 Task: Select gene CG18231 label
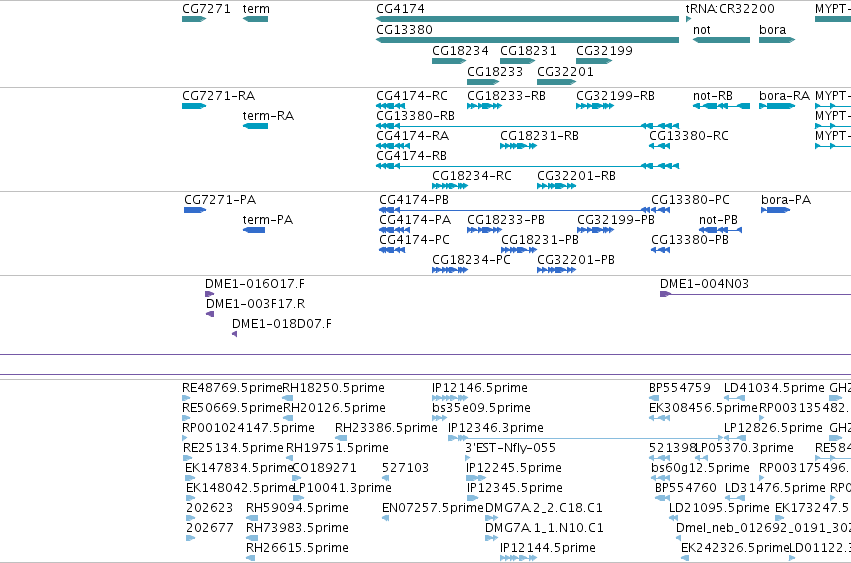click(528, 50)
